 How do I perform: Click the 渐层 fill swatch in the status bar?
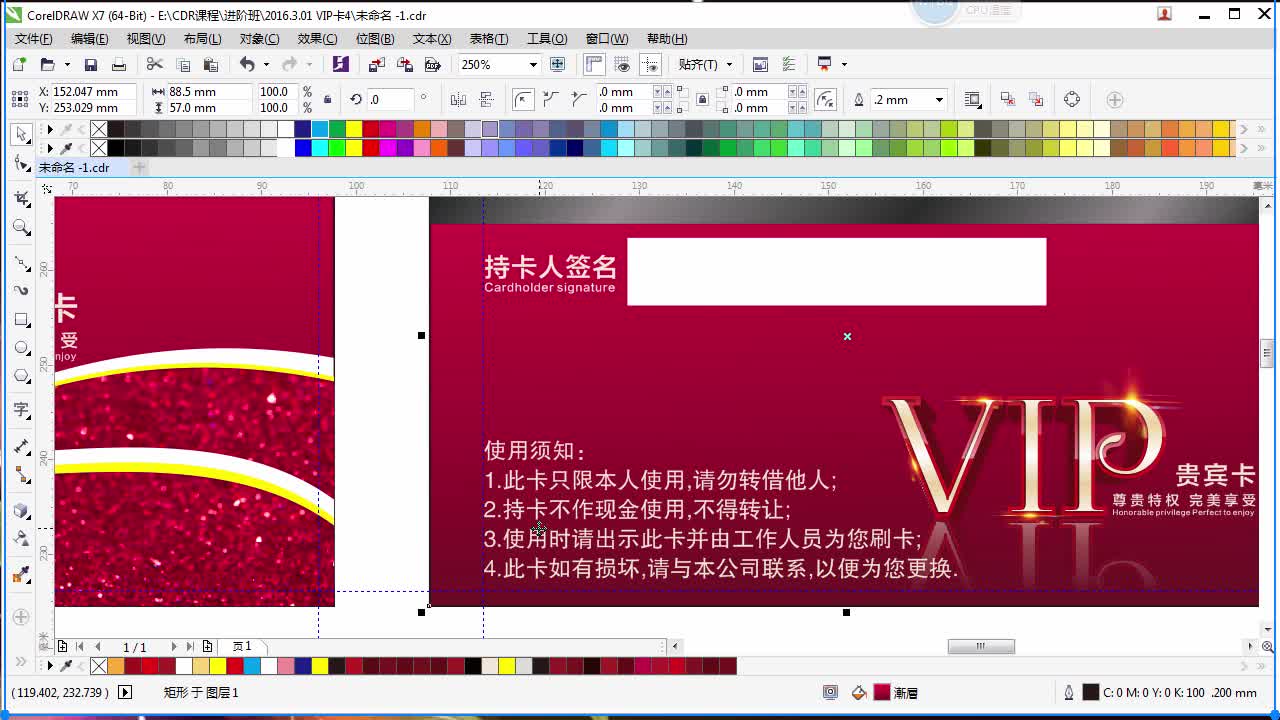pyautogui.click(x=880, y=691)
